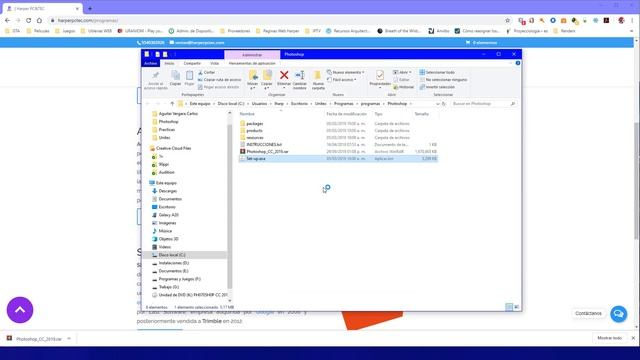Click the Explorer ribbon help icon
This screenshot has height=360, width=640.
[518, 63]
